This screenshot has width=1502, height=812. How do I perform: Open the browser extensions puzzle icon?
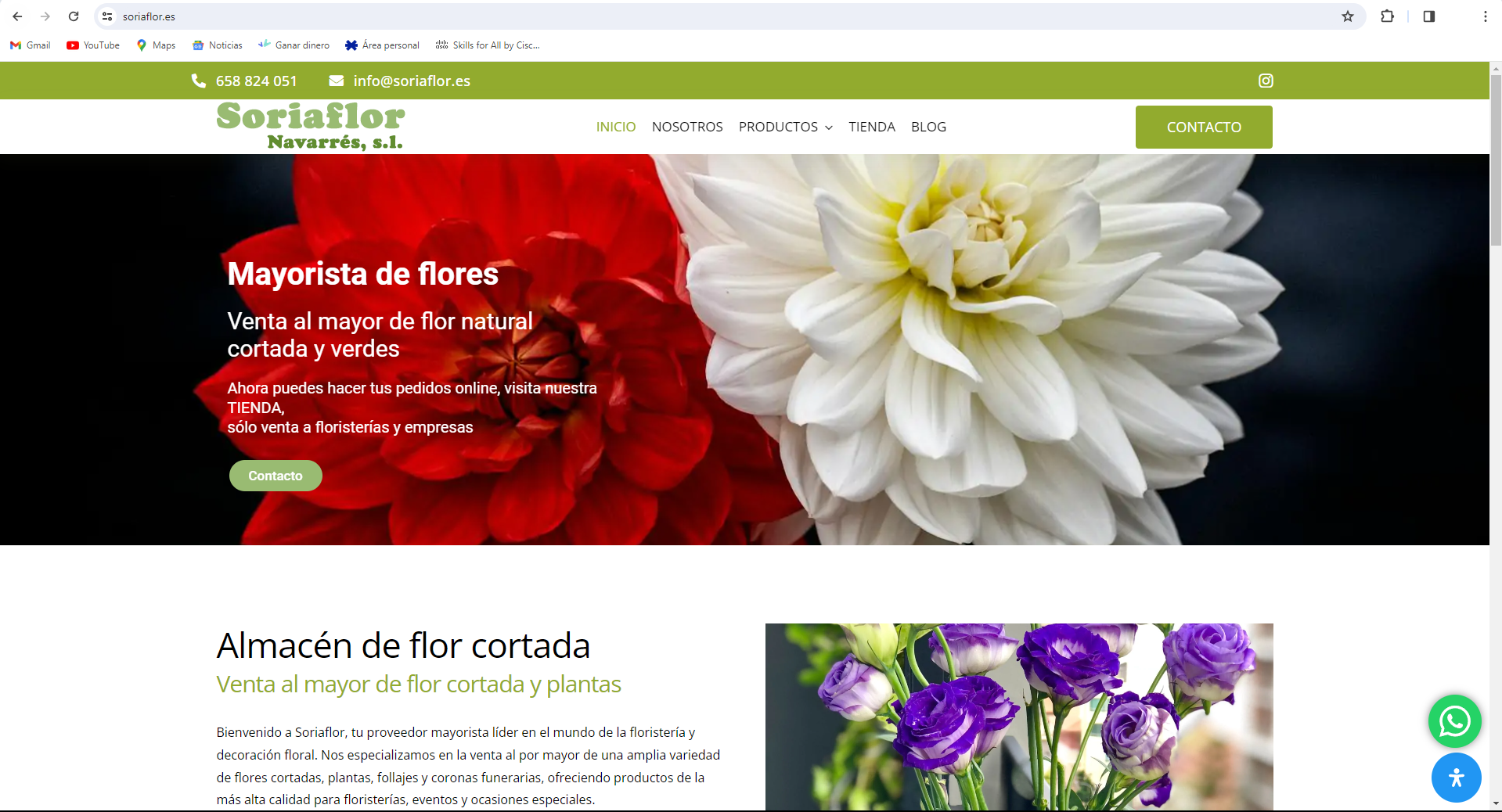1387,16
